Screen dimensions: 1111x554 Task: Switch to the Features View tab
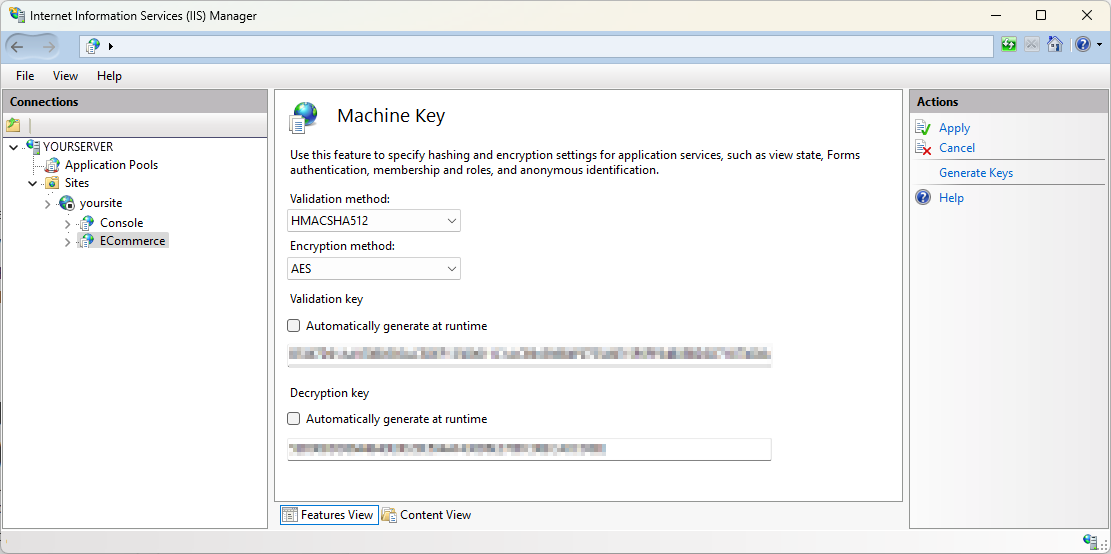click(329, 515)
